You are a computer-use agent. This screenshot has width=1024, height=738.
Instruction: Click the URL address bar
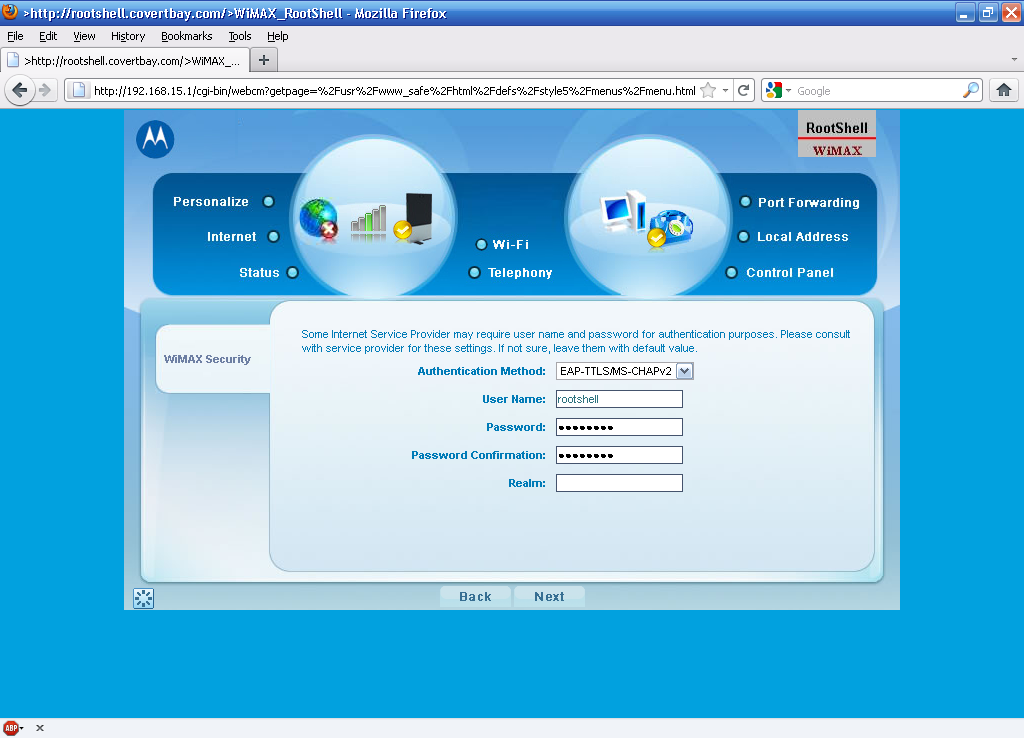tap(394, 90)
